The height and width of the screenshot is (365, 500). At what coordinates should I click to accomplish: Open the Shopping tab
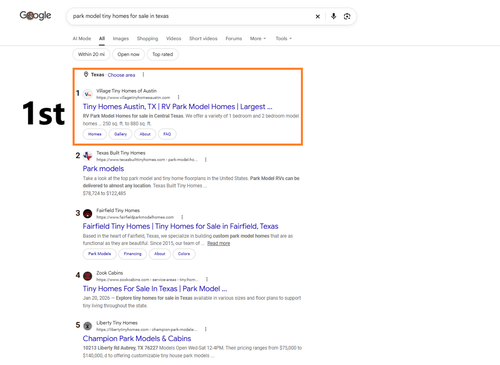click(x=147, y=38)
